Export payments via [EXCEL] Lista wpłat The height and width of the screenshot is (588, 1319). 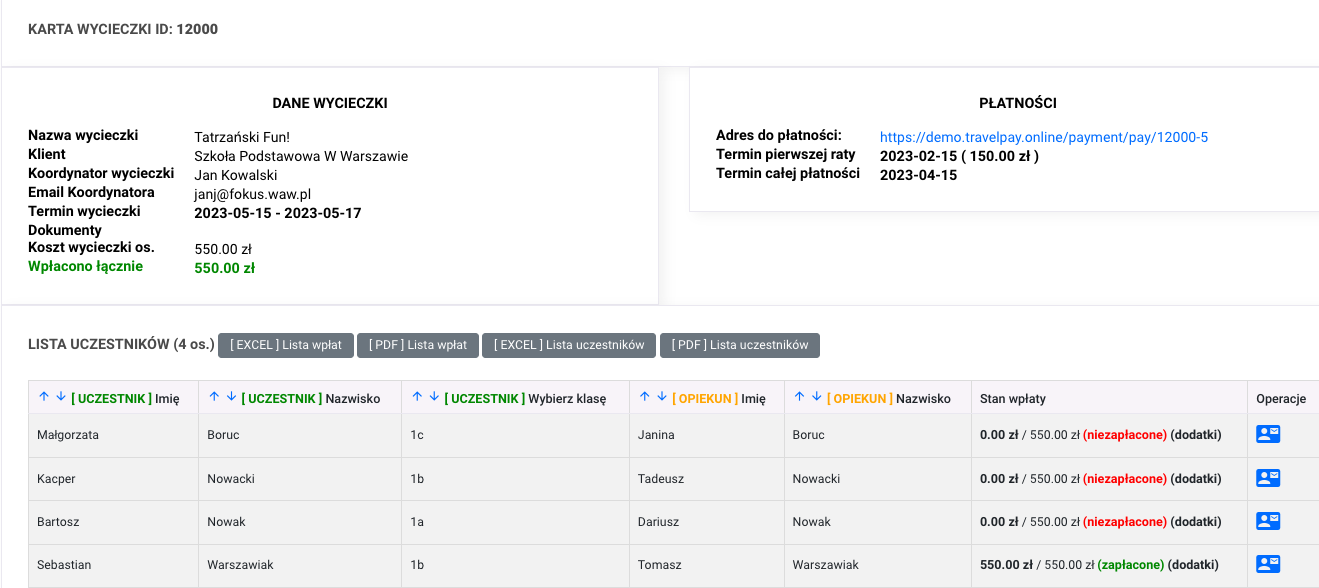point(286,345)
